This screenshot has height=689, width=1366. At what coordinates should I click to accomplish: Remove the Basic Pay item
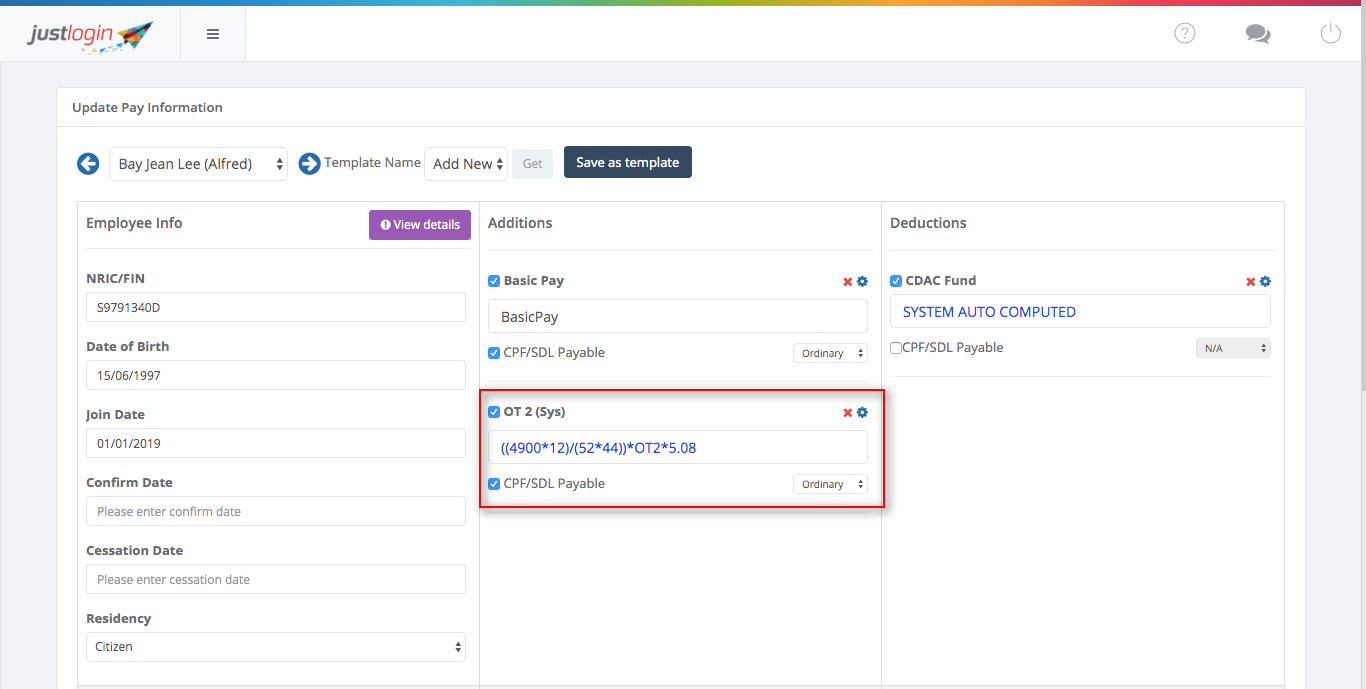[x=848, y=282]
